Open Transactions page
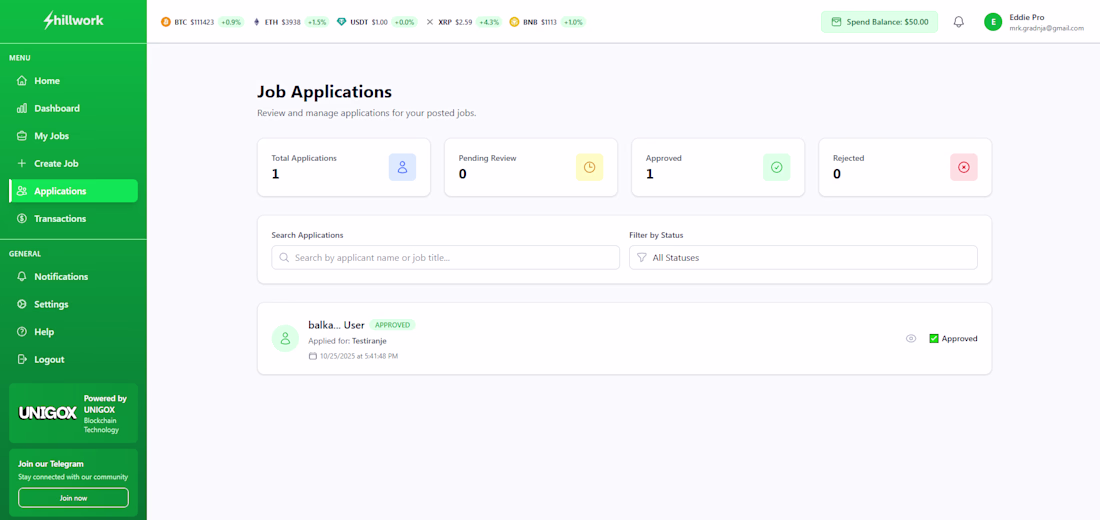Viewport: 1100px width, 520px height. coord(73,218)
